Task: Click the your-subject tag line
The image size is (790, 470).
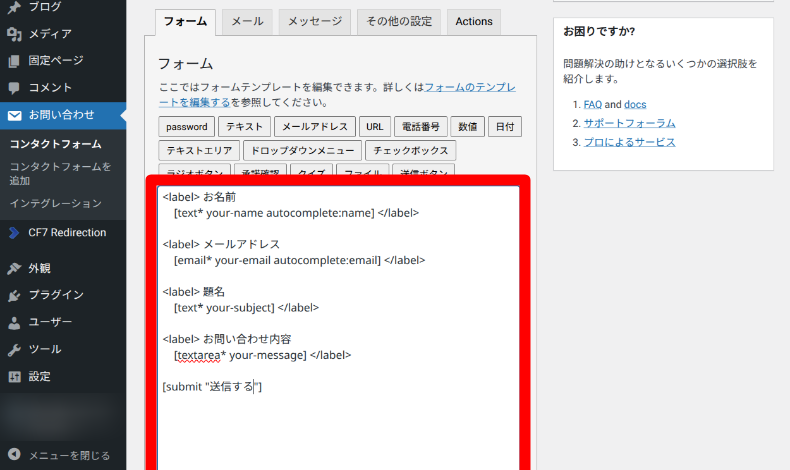Action: coord(246,308)
